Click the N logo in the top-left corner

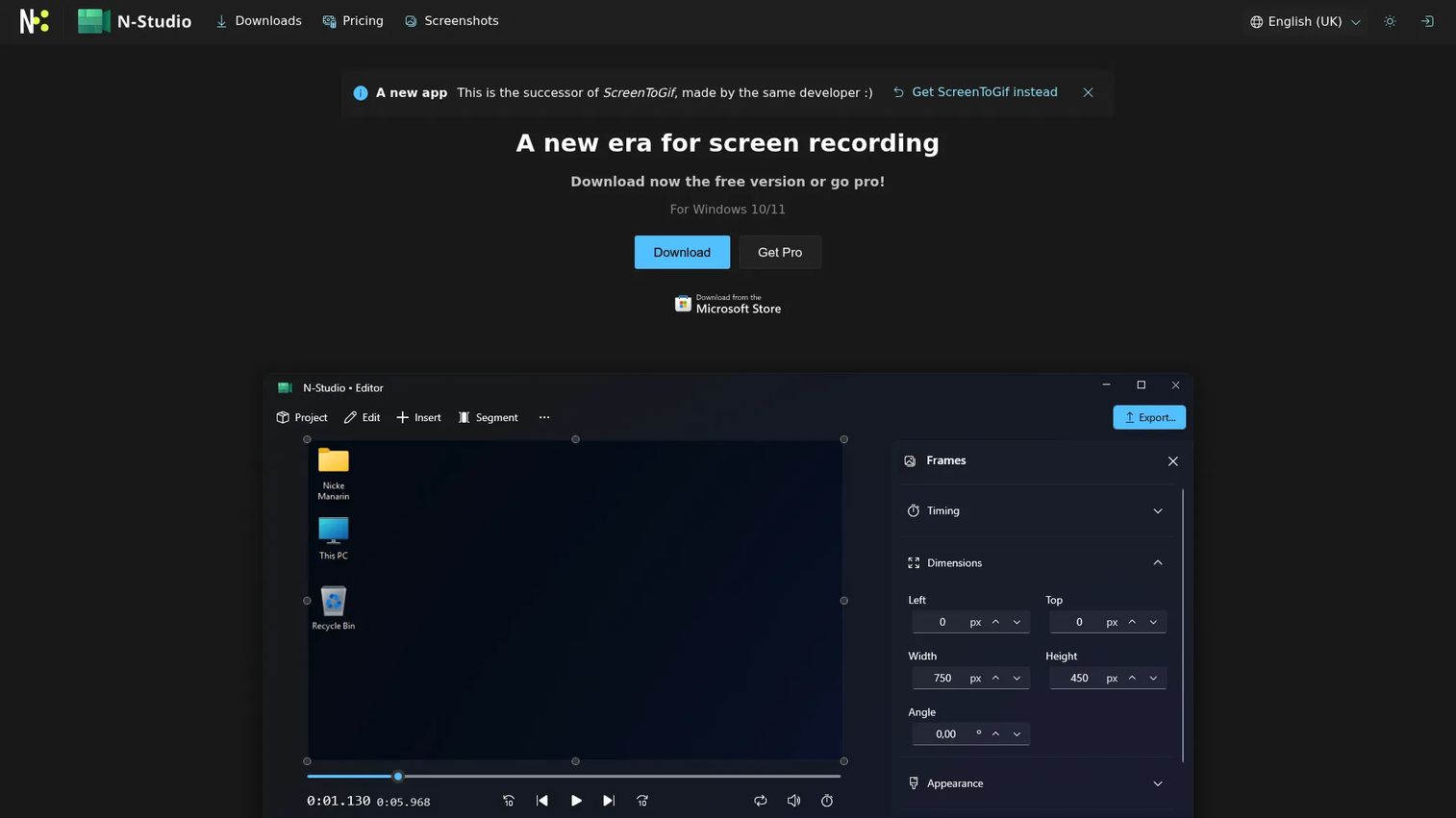pyautogui.click(x=35, y=21)
